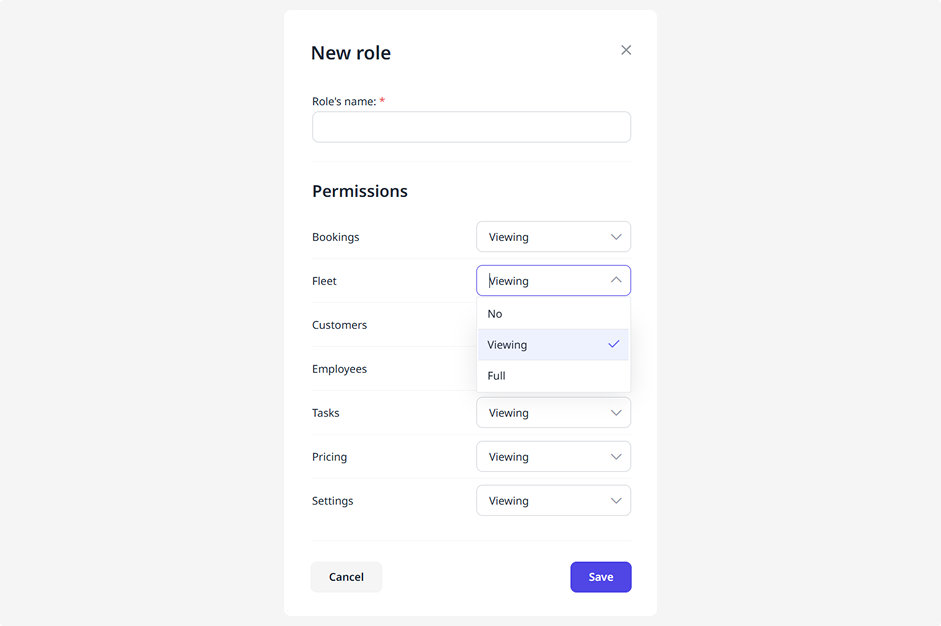The height and width of the screenshot is (626, 941).
Task: Save the new role
Action: tap(600, 577)
